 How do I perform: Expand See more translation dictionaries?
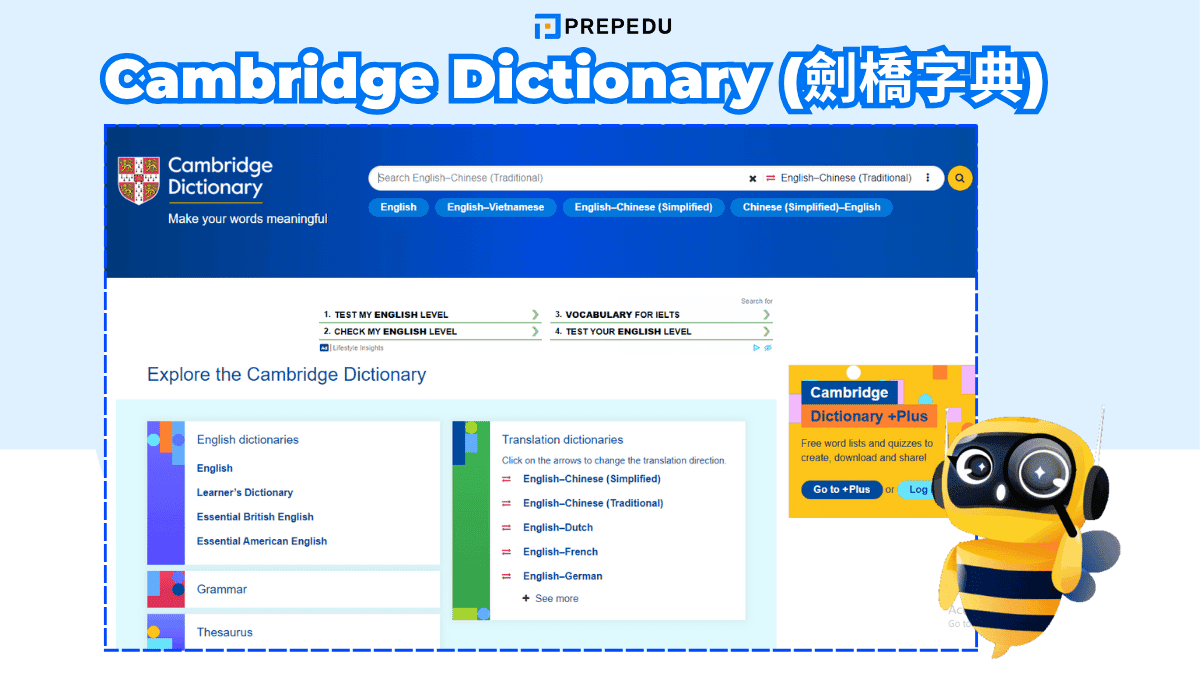click(x=549, y=599)
